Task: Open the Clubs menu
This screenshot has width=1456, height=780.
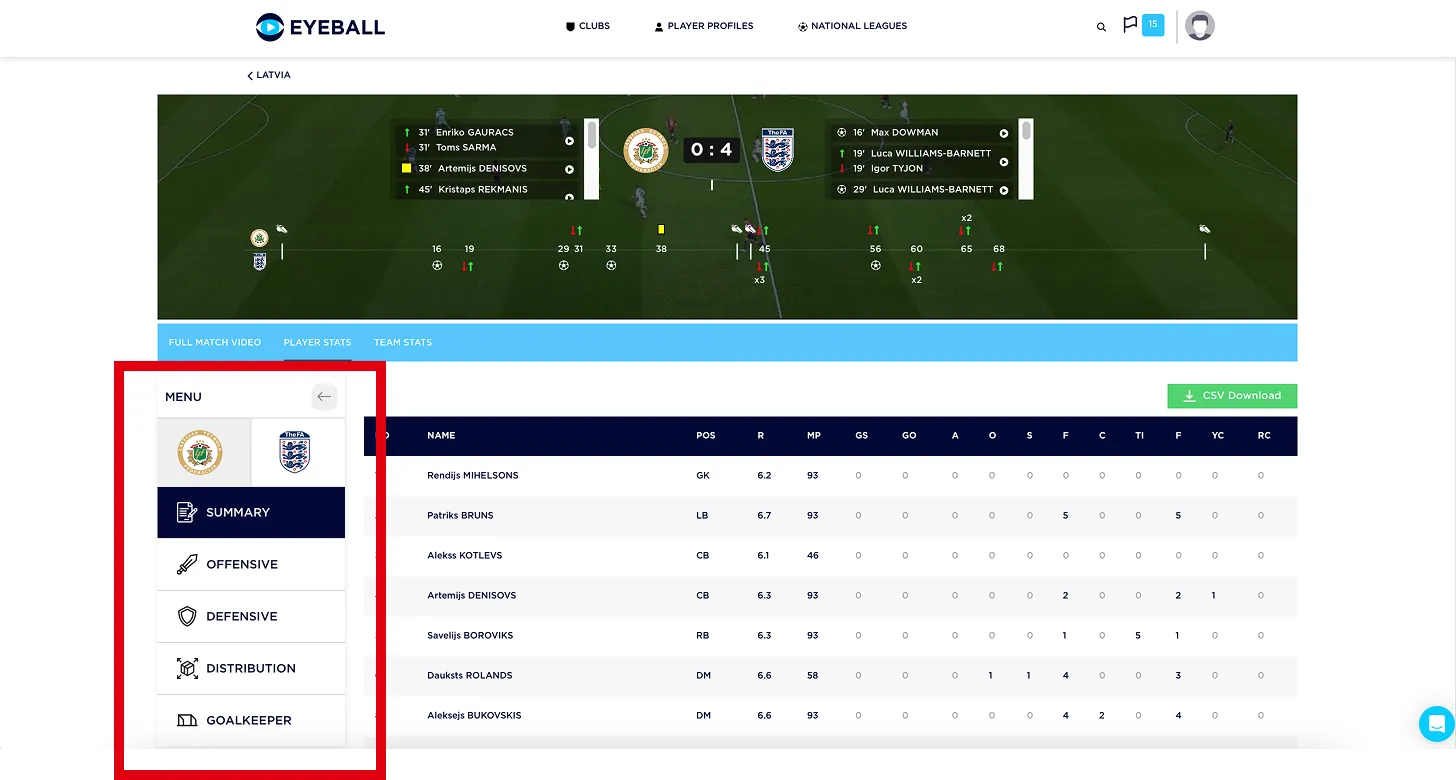Action: click(x=588, y=26)
